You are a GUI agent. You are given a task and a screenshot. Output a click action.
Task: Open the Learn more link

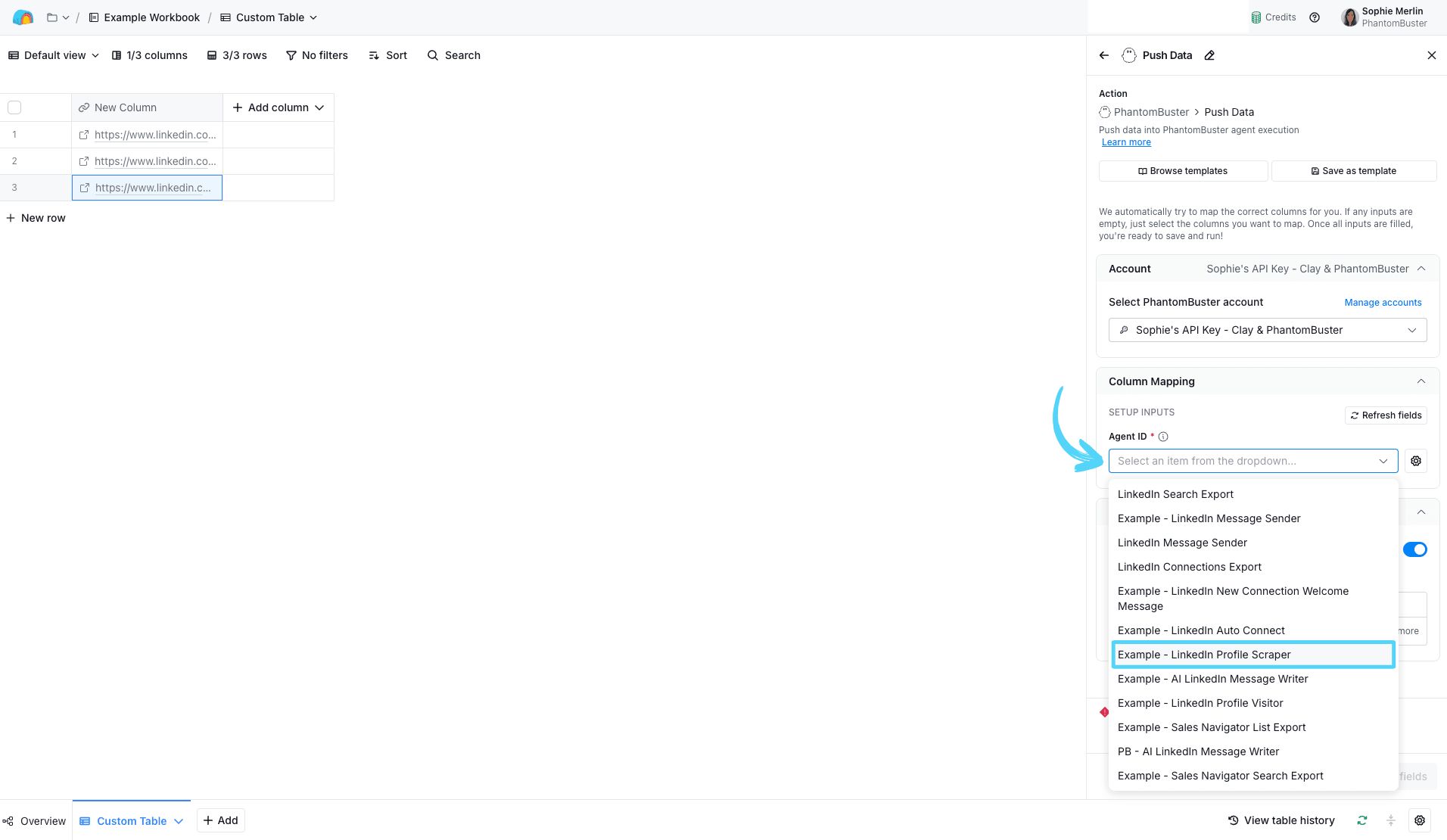coord(1126,142)
